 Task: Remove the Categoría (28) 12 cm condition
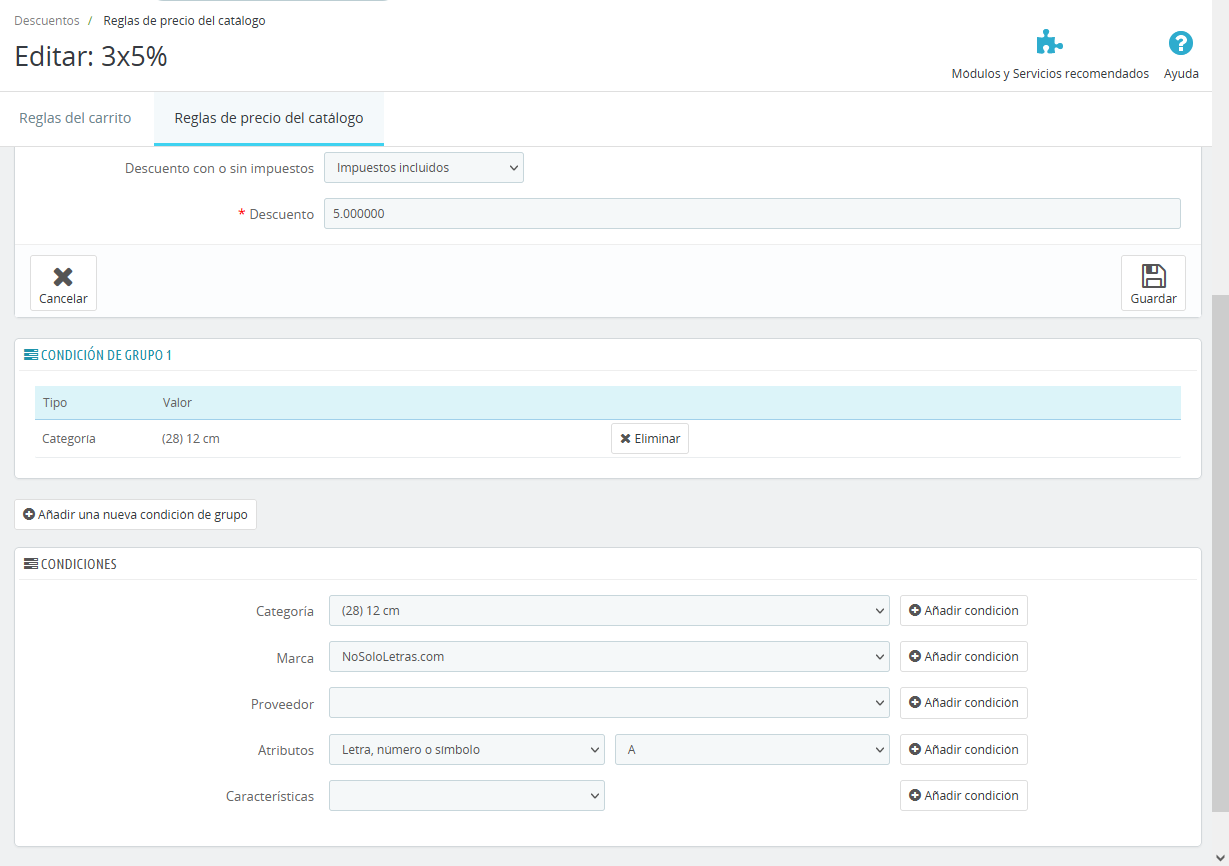click(x=650, y=439)
